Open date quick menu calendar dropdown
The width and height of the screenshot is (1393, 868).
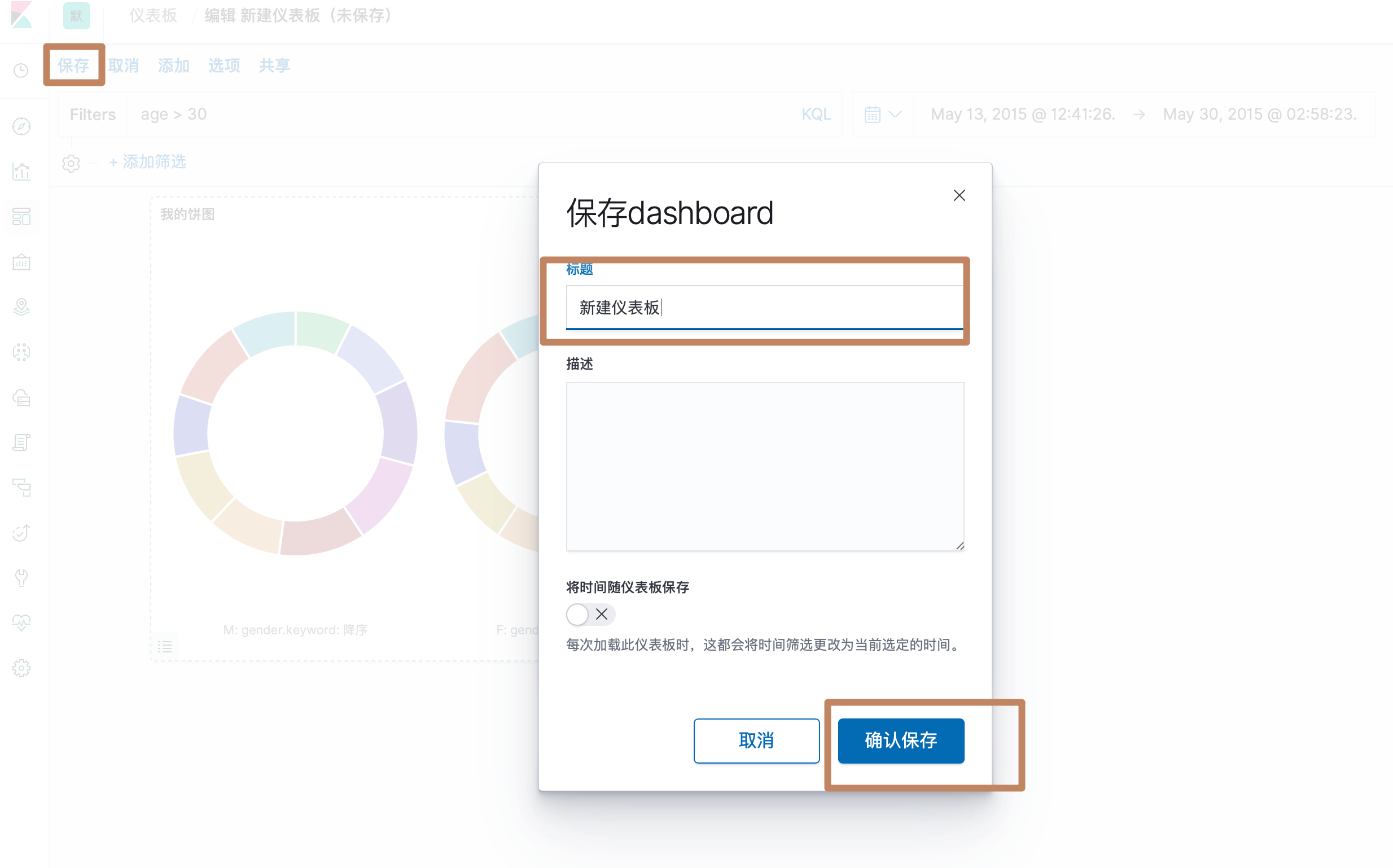[882, 114]
